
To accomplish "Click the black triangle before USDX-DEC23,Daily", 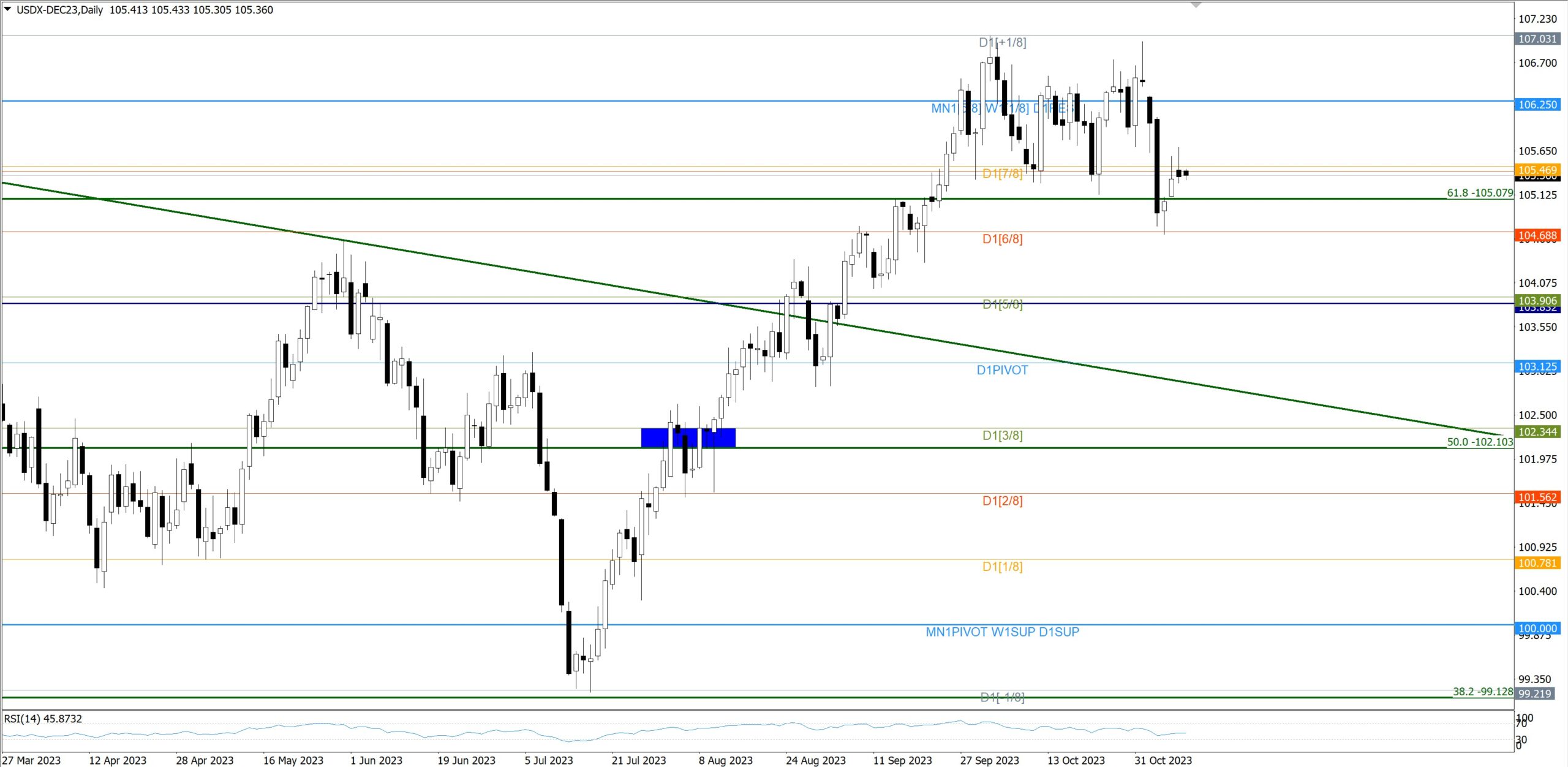I will pos(7,9).
